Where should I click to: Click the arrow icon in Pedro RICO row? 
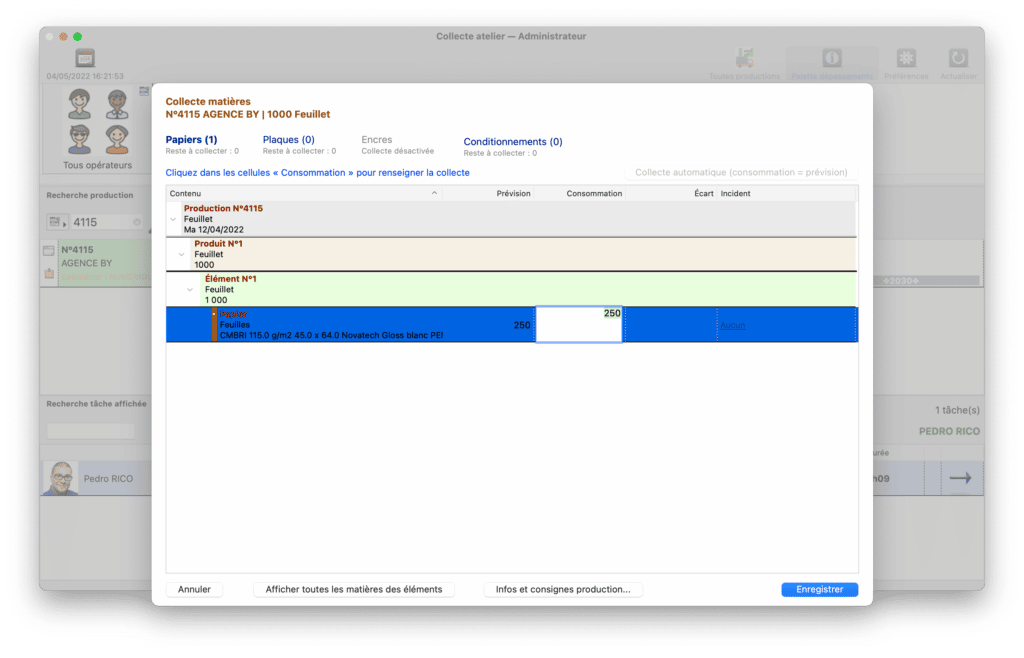(x=960, y=478)
